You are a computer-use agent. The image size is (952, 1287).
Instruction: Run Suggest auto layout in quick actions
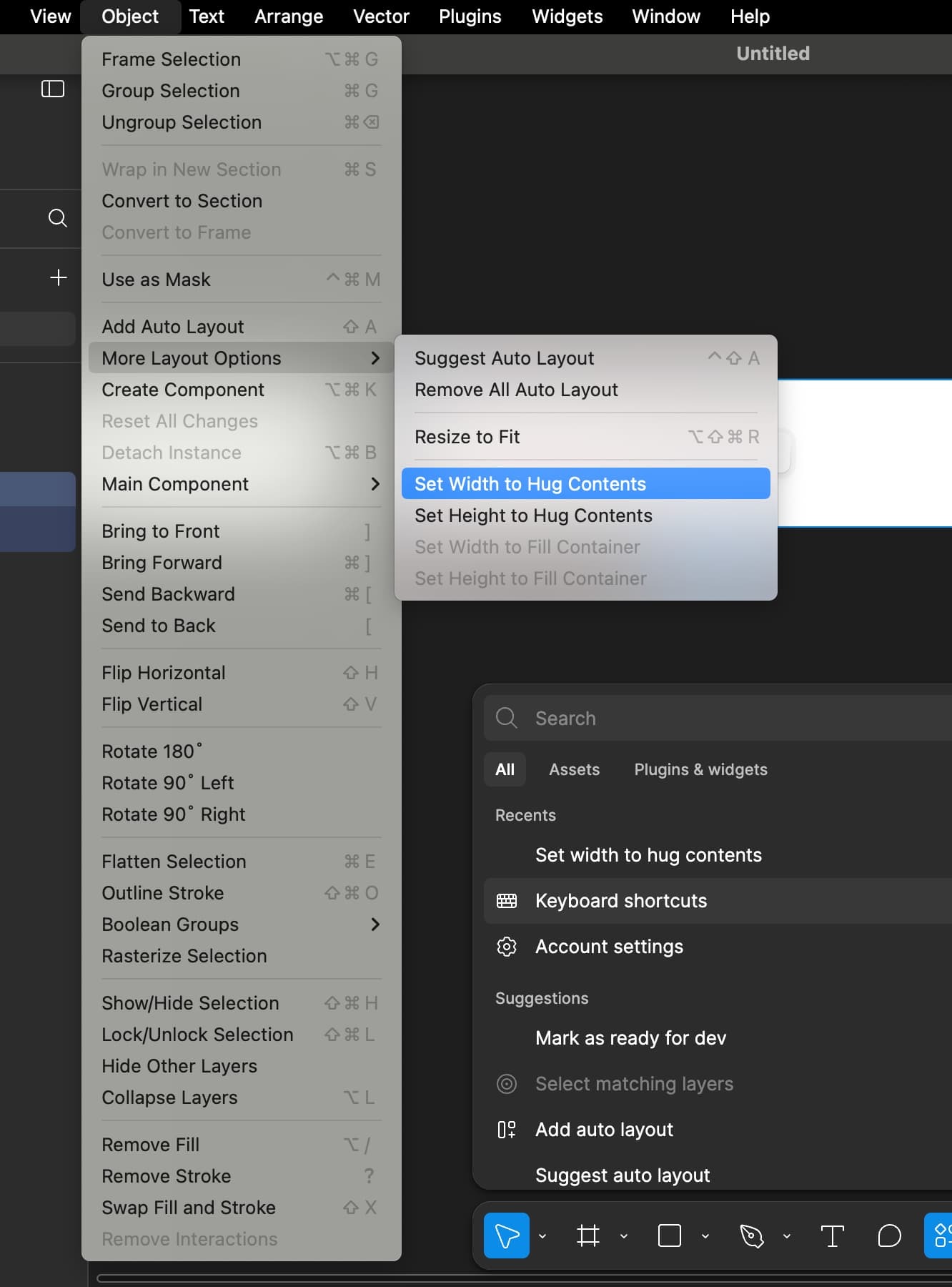(718, 1175)
